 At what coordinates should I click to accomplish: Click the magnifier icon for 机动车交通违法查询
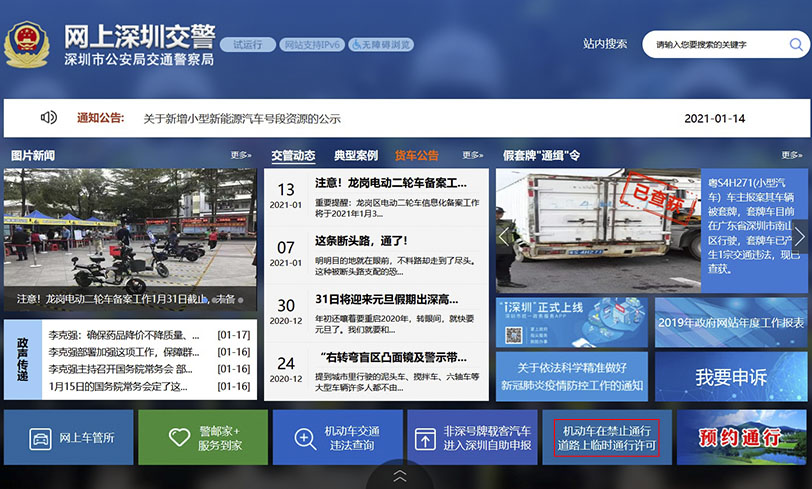click(x=305, y=438)
